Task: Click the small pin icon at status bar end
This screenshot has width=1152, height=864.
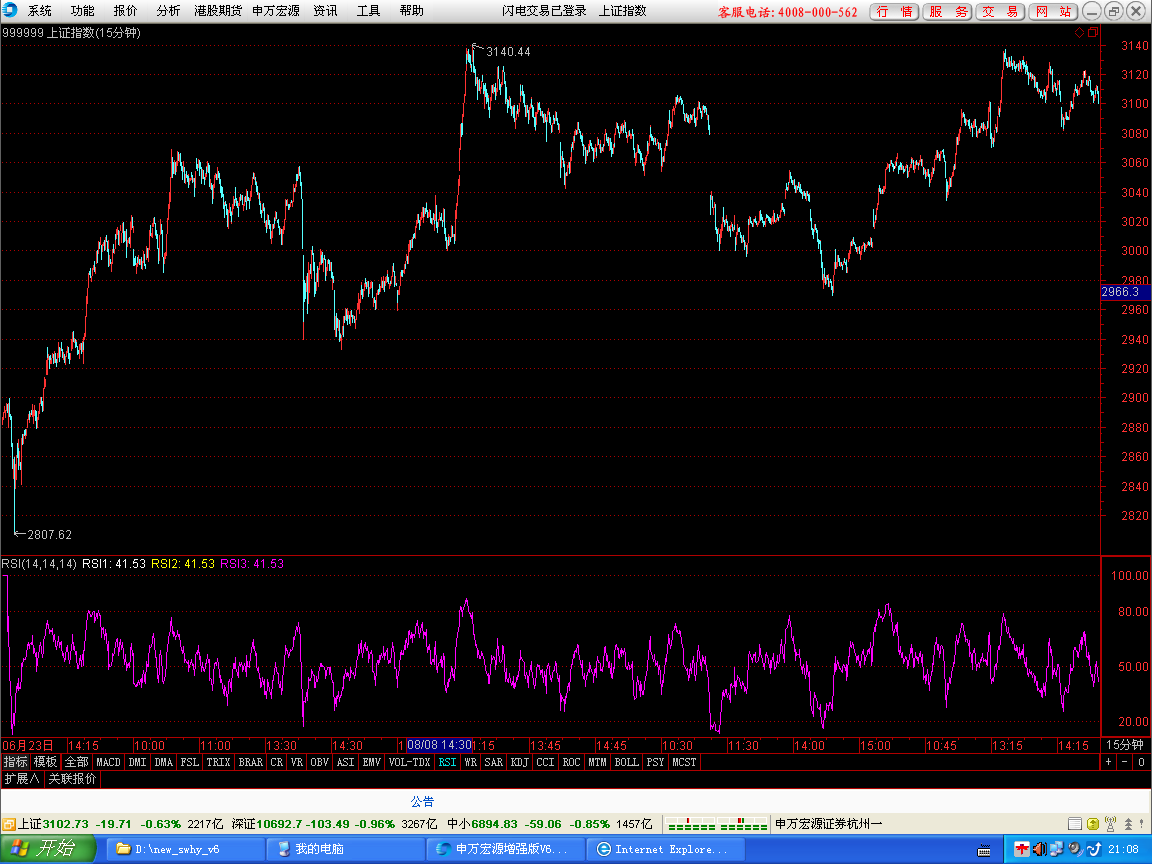Action: [1142, 824]
